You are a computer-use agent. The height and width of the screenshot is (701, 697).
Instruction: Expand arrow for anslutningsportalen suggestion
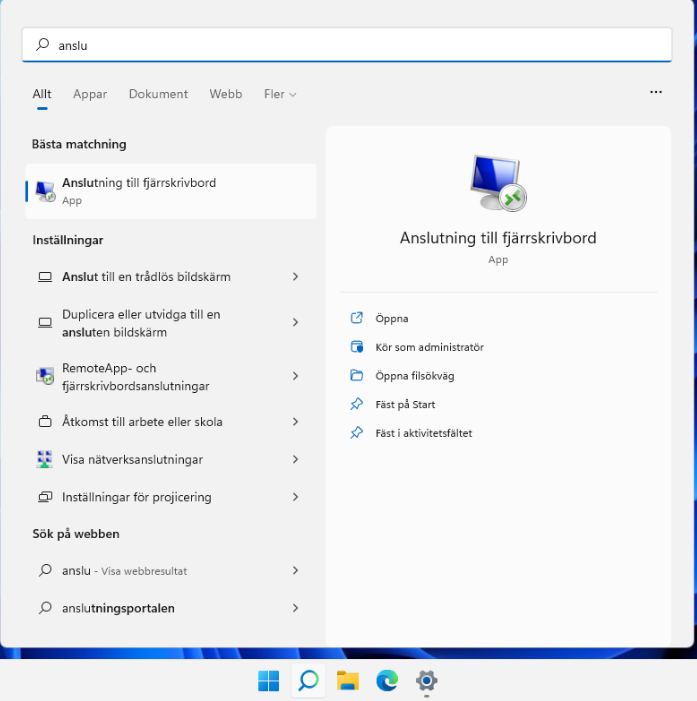pyautogui.click(x=295, y=608)
